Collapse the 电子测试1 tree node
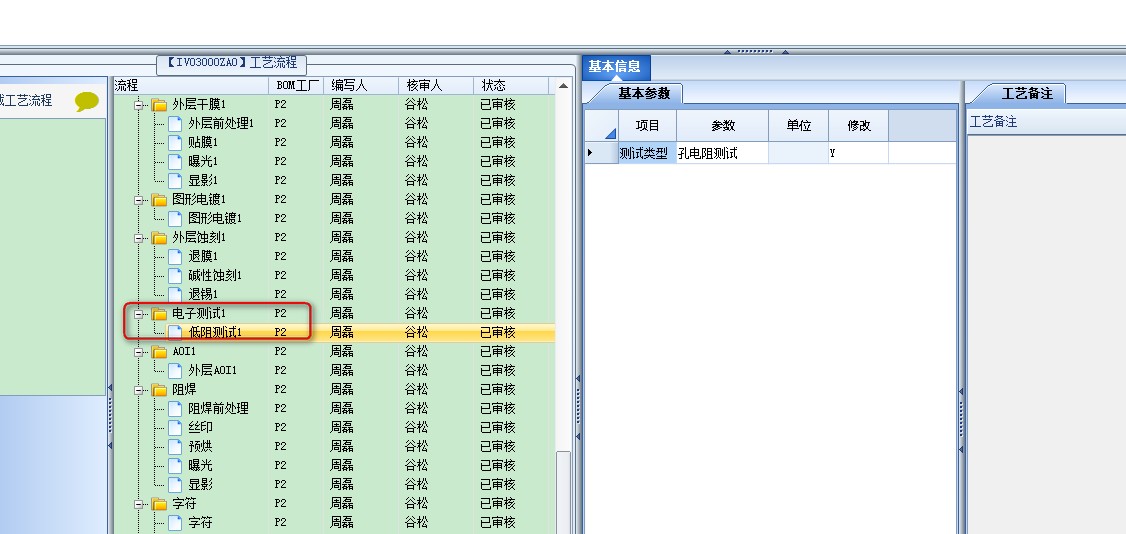Viewport: 1126px width, 534px height. pos(139,314)
